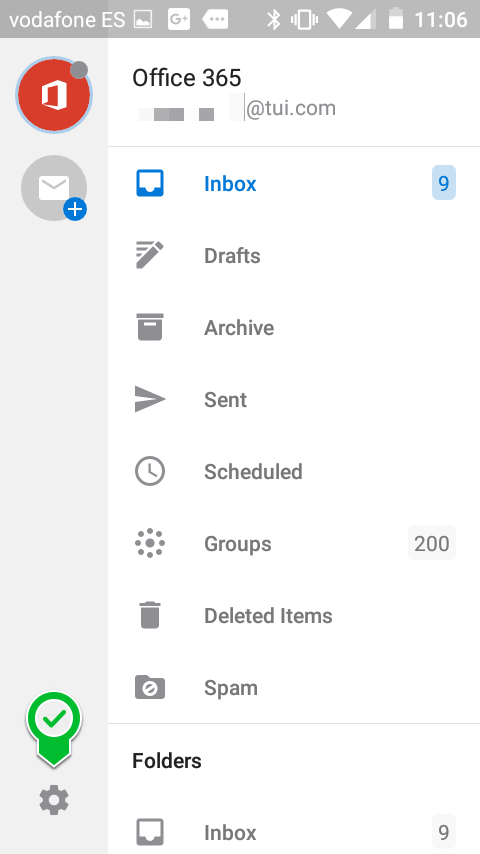Open the Drafts folder
The width and height of the screenshot is (480, 854).
(x=294, y=255)
